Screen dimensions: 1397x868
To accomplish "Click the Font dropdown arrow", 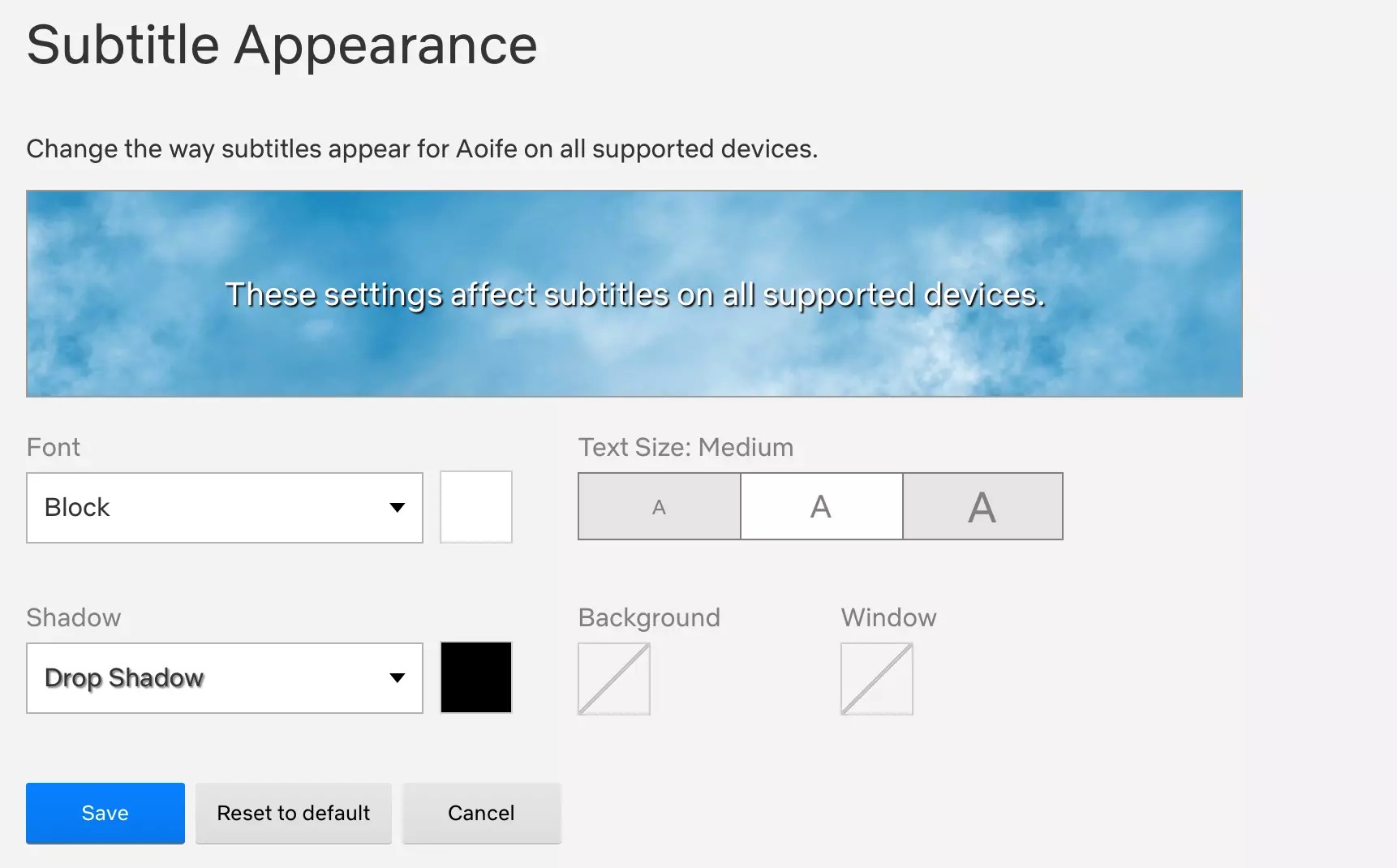I will tap(397, 508).
